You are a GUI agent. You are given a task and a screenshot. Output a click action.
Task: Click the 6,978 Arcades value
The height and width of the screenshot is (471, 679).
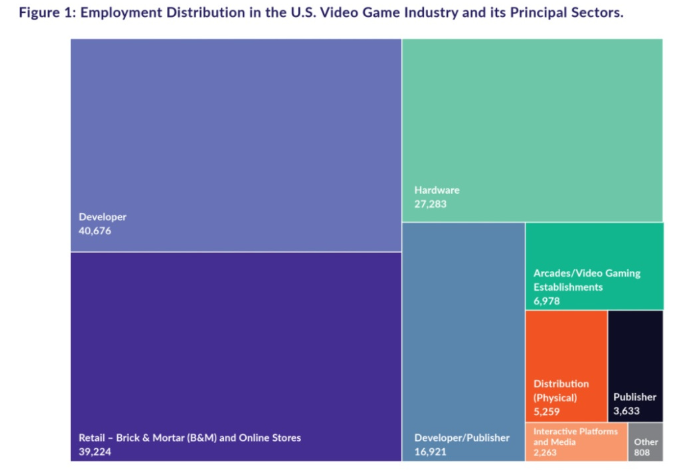pos(549,301)
